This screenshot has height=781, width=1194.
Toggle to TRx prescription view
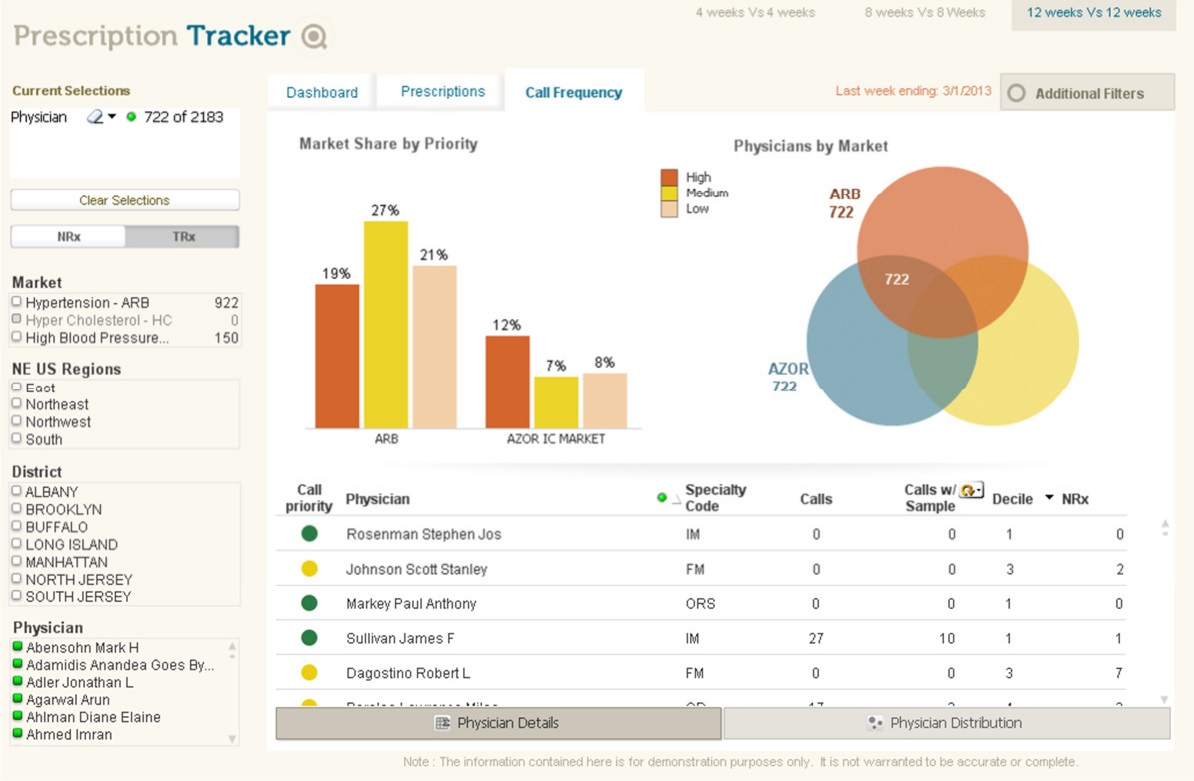[x=183, y=237]
